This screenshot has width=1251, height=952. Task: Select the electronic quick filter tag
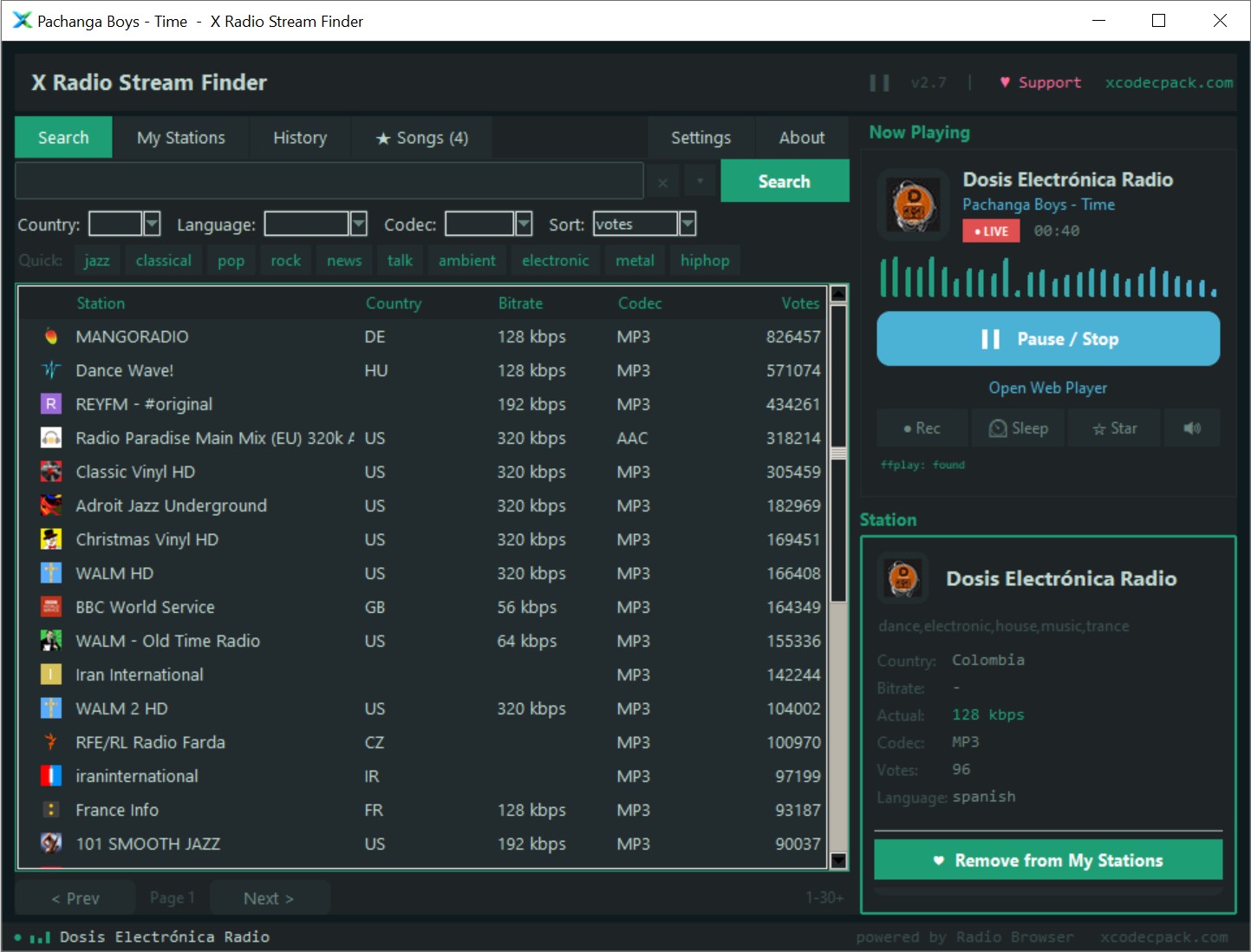point(555,260)
